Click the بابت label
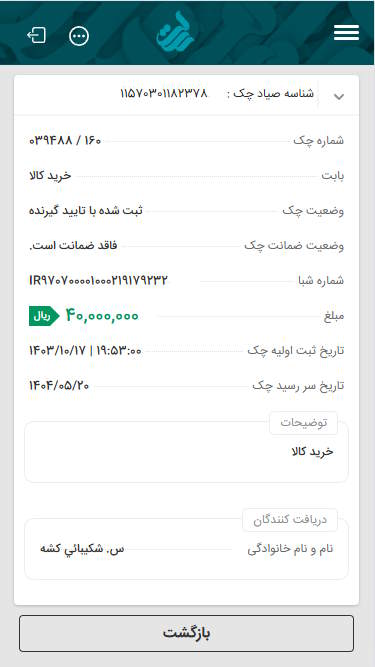Viewport: 375px width, 667px height. tap(332, 176)
